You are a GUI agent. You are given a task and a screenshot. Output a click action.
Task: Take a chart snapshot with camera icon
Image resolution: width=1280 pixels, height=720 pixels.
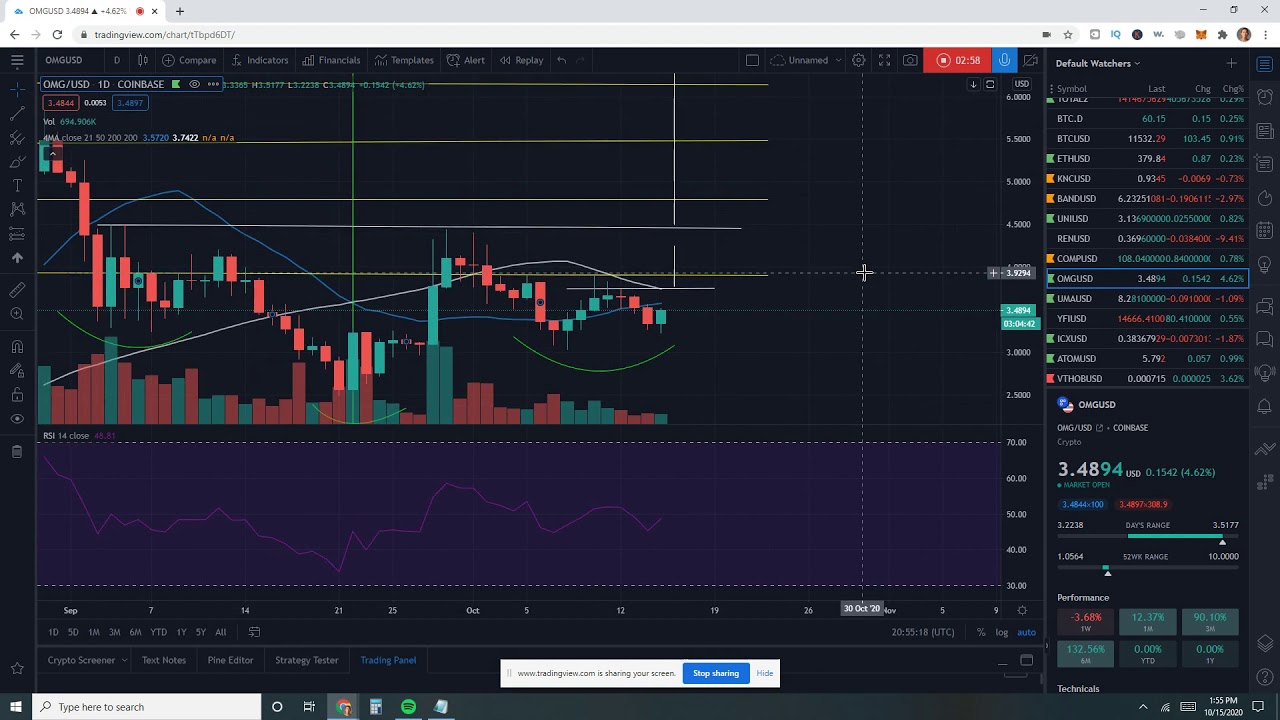[x=910, y=60]
